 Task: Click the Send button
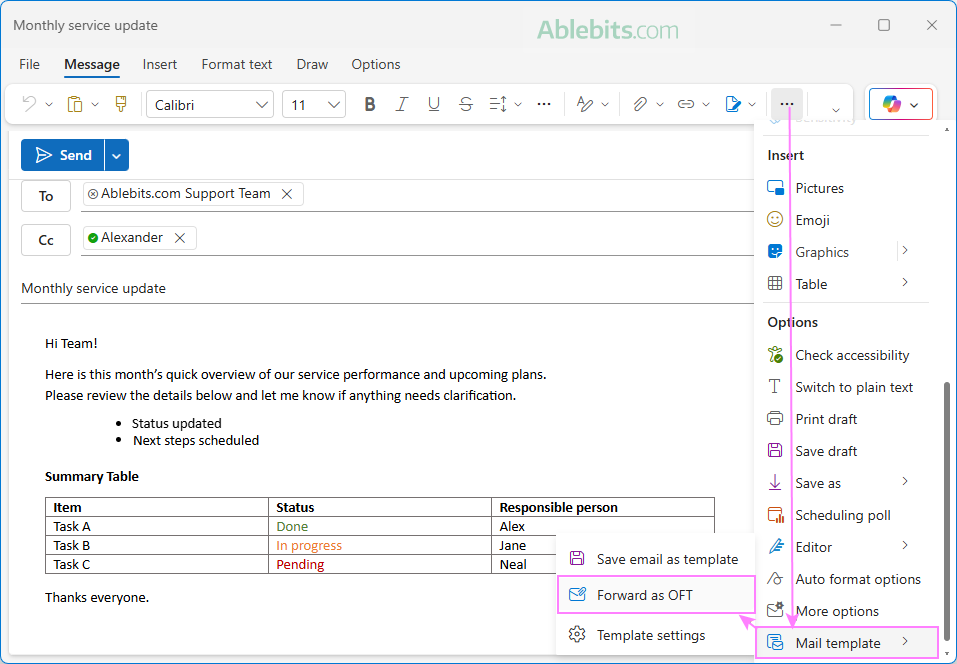[67, 155]
